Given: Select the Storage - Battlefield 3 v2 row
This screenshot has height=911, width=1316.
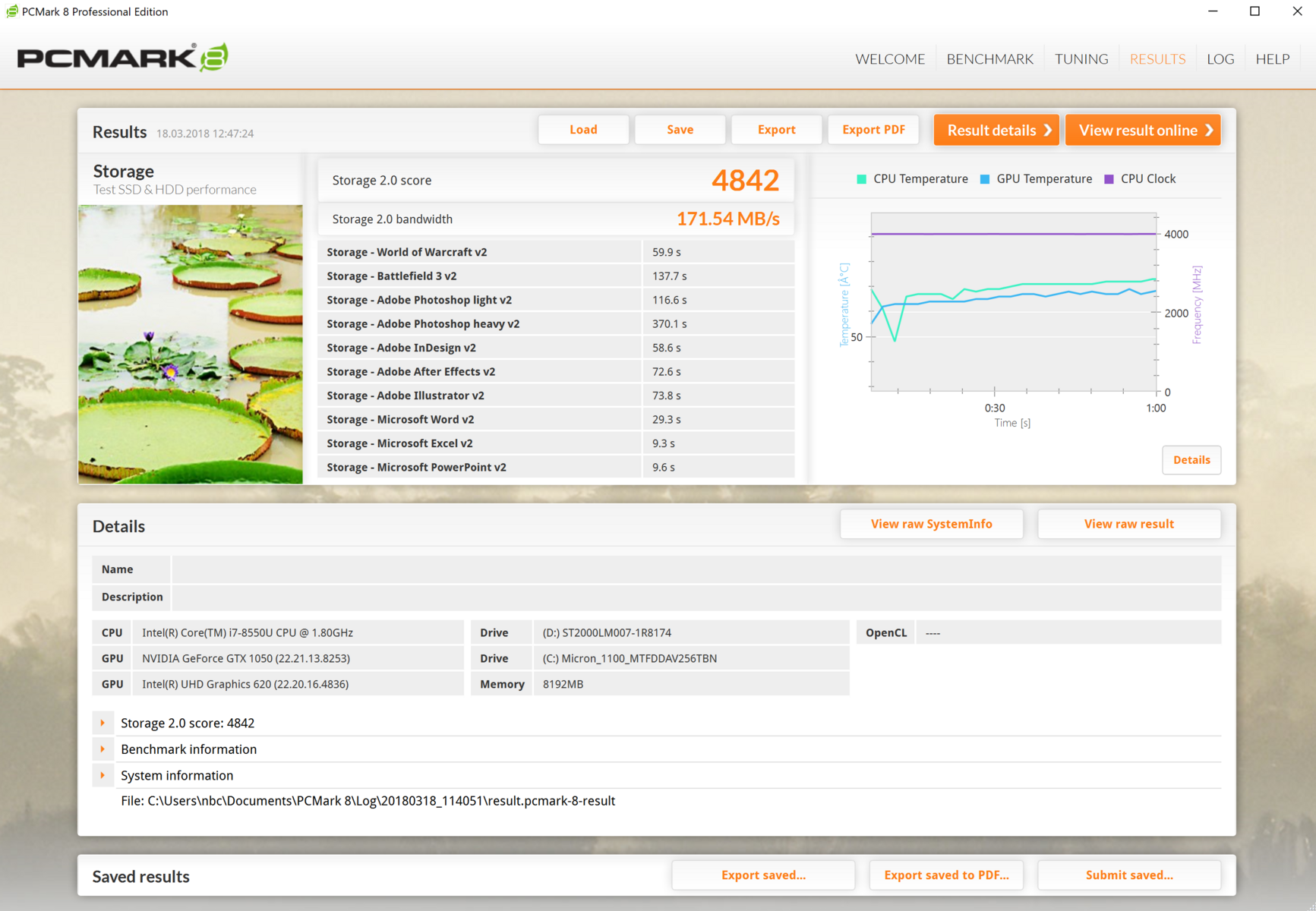Looking at the screenshot, I should pyautogui.click(x=556, y=276).
